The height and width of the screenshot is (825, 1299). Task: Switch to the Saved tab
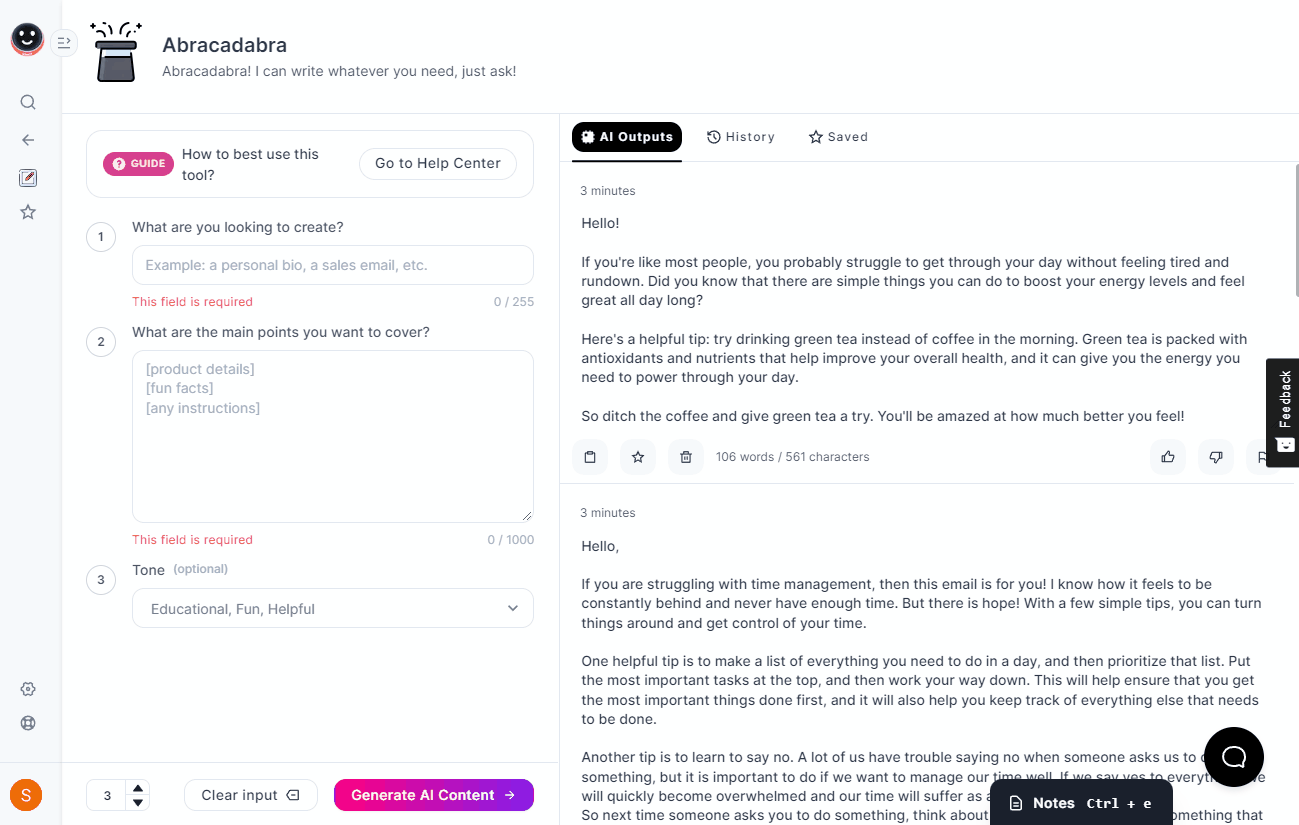838,137
